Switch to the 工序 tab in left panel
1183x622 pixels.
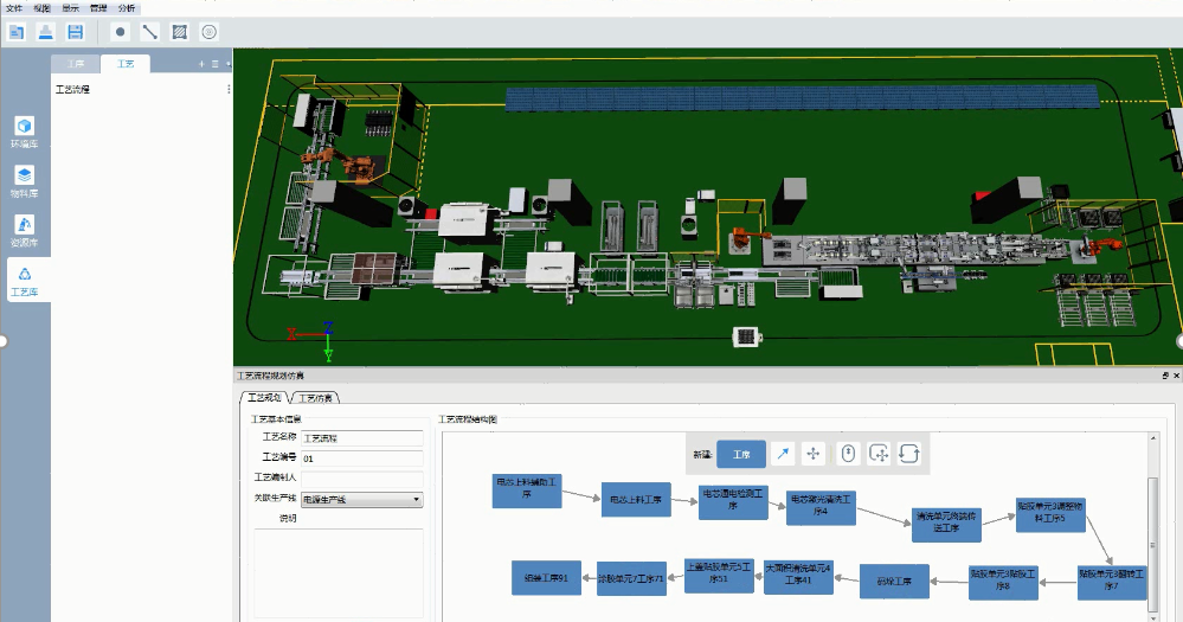point(76,64)
